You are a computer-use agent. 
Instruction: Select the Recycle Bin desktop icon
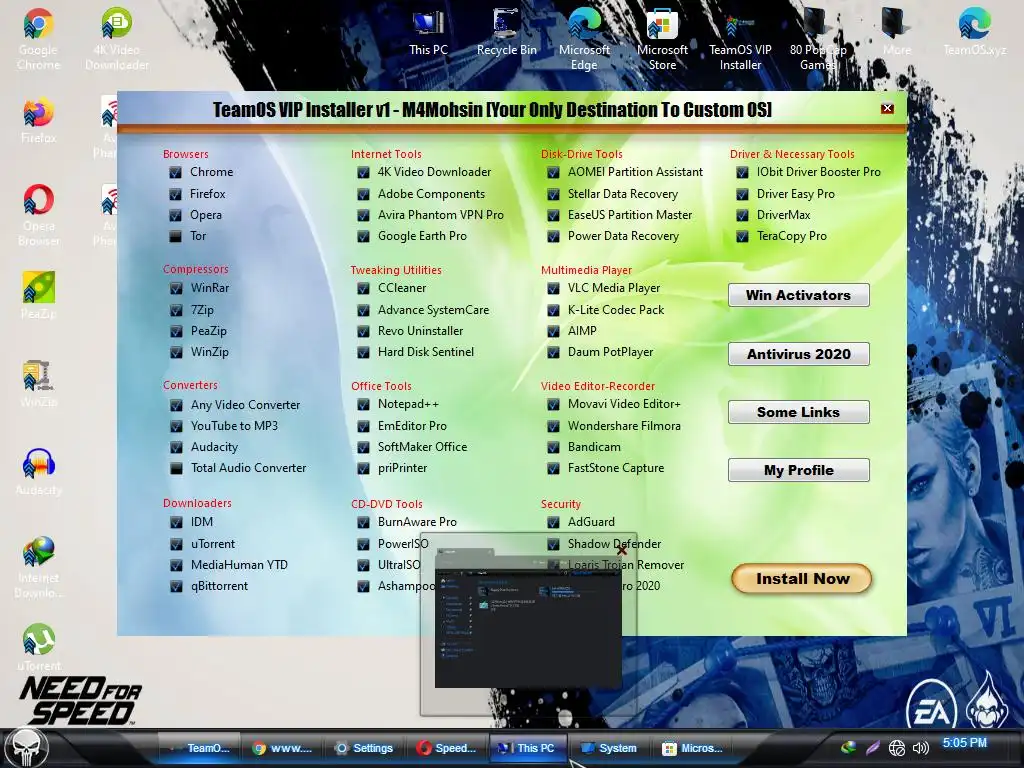(x=506, y=33)
